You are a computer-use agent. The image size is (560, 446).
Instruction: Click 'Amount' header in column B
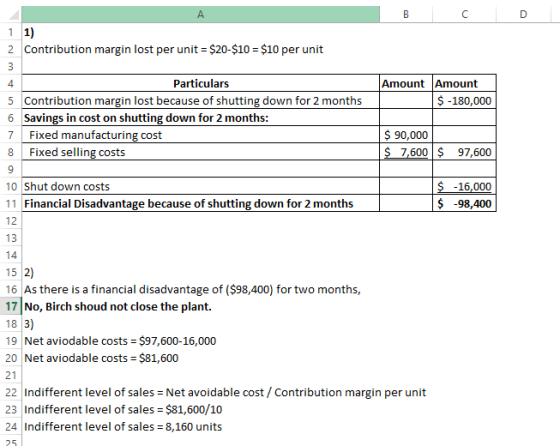[406, 84]
